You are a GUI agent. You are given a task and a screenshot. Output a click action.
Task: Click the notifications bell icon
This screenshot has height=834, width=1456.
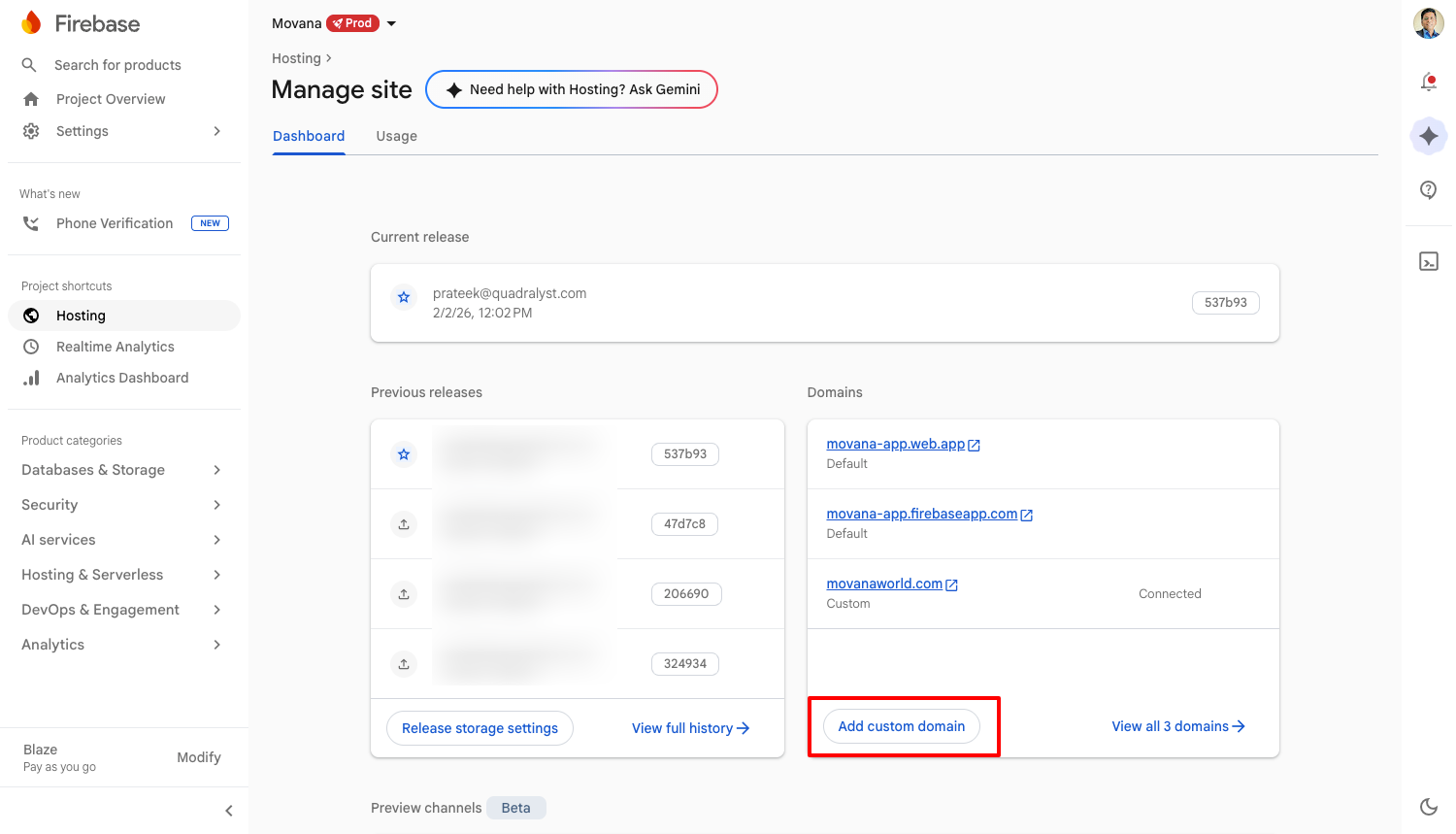pos(1428,83)
